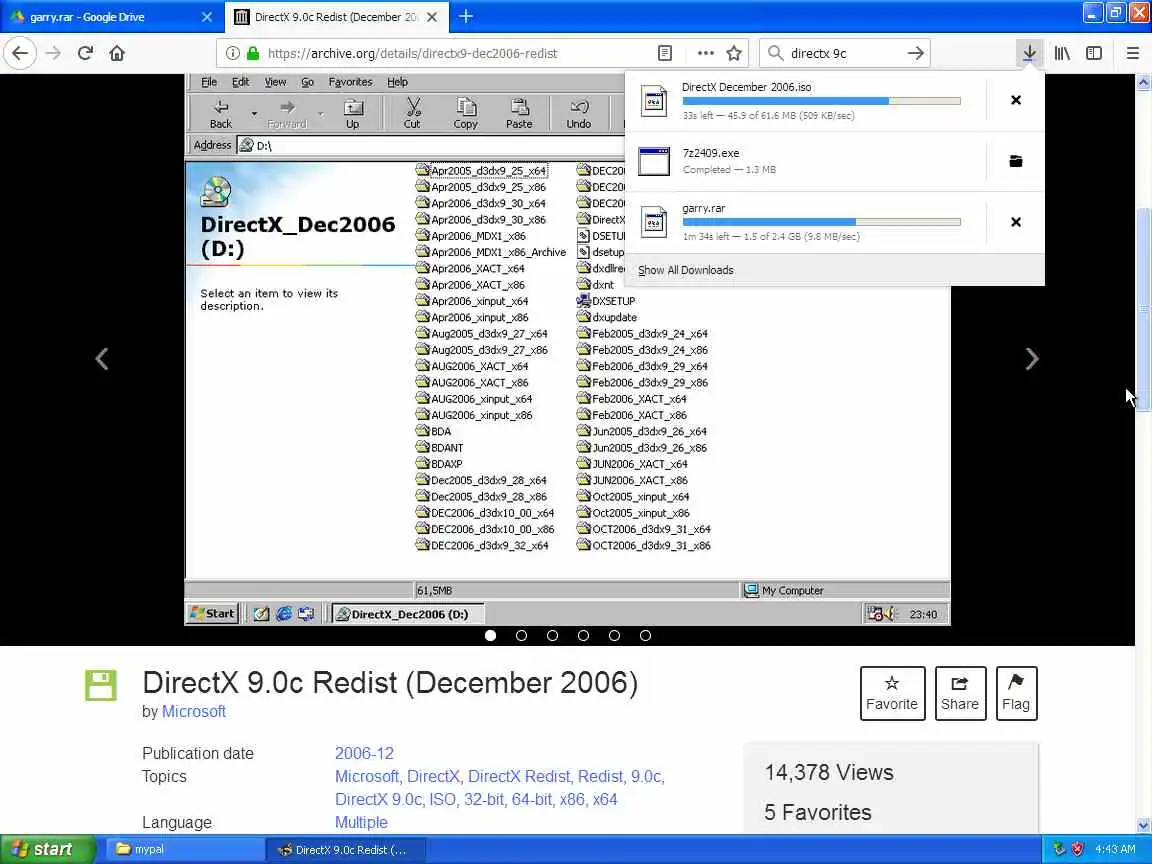This screenshot has height=864, width=1152.
Task: Open the Multiple language link
Action: 361,822
